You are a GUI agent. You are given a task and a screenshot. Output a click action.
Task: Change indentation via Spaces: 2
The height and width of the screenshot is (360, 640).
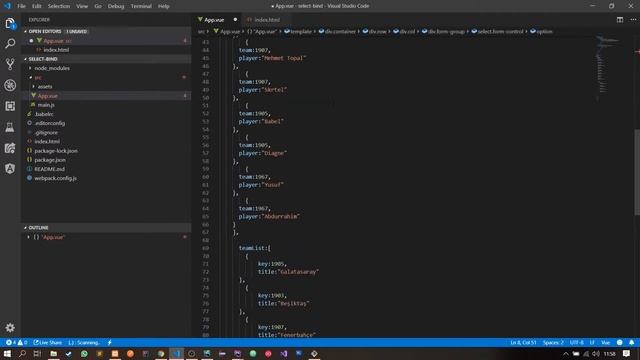553,342
